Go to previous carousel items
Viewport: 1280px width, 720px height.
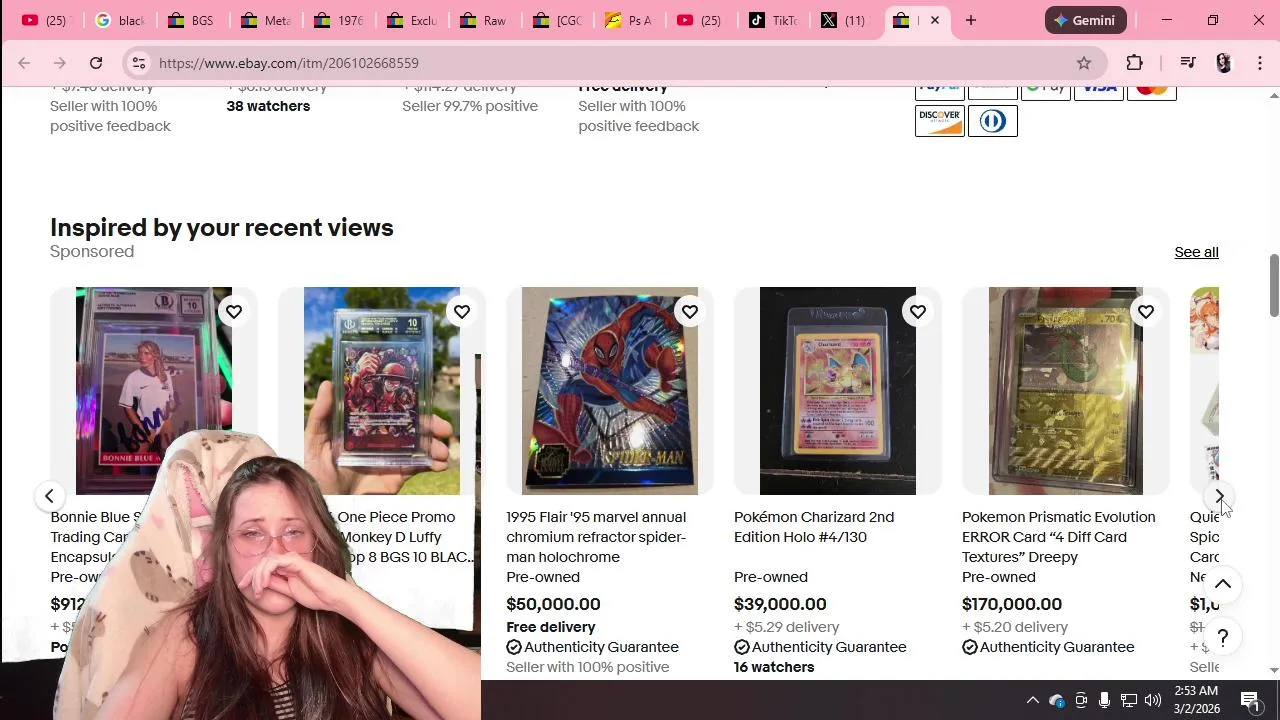49,496
